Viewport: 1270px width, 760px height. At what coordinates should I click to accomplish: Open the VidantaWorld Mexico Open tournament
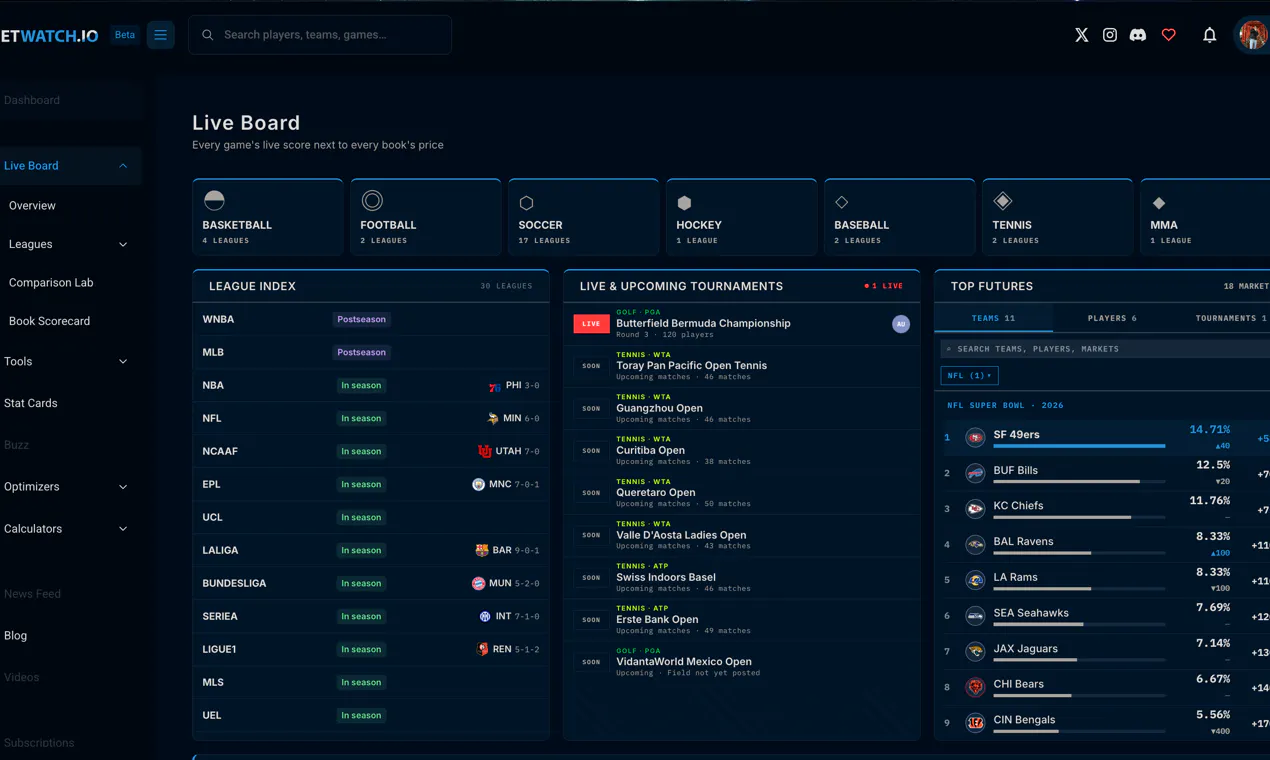coord(741,662)
